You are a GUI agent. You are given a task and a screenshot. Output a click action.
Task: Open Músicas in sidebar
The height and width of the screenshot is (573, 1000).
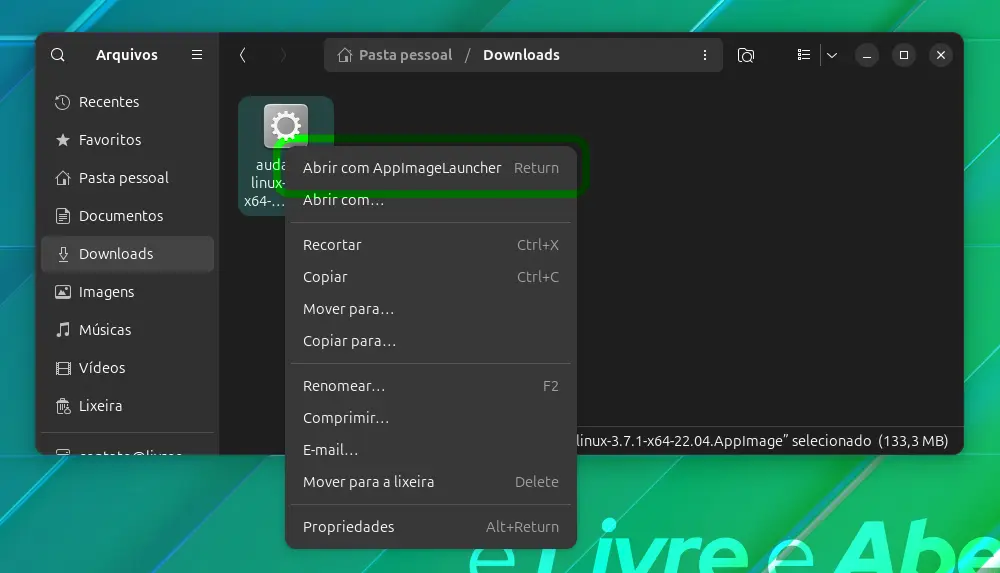tap(128, 330)
